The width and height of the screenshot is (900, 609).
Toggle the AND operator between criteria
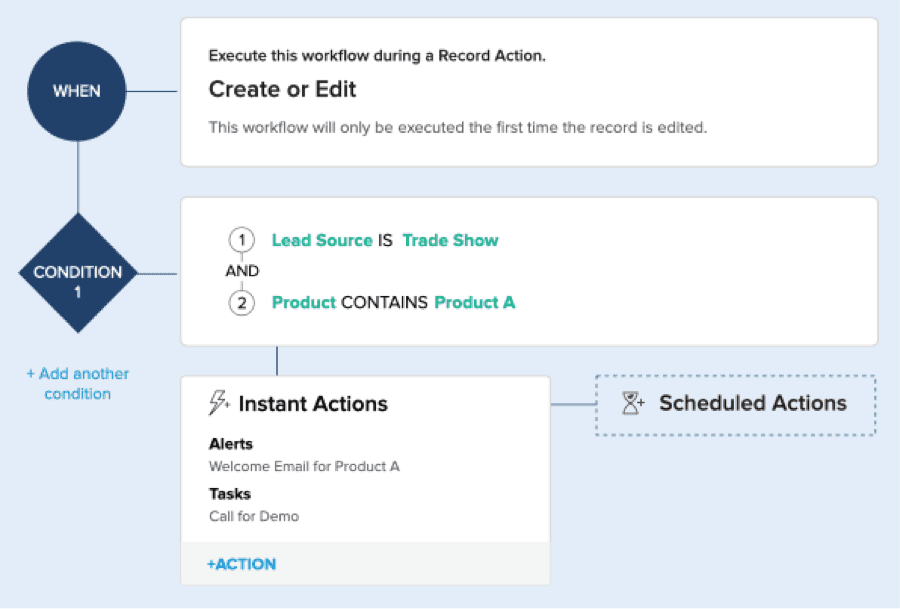pos(242,271)
